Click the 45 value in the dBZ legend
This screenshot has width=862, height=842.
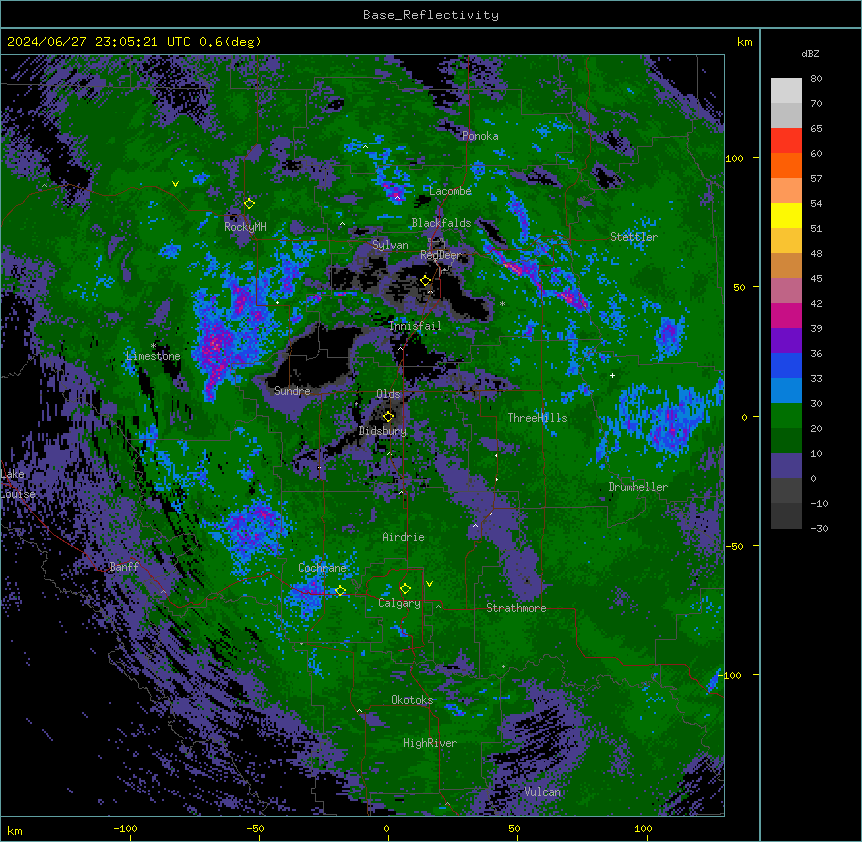pyautogui.click(x=816, y=279)
